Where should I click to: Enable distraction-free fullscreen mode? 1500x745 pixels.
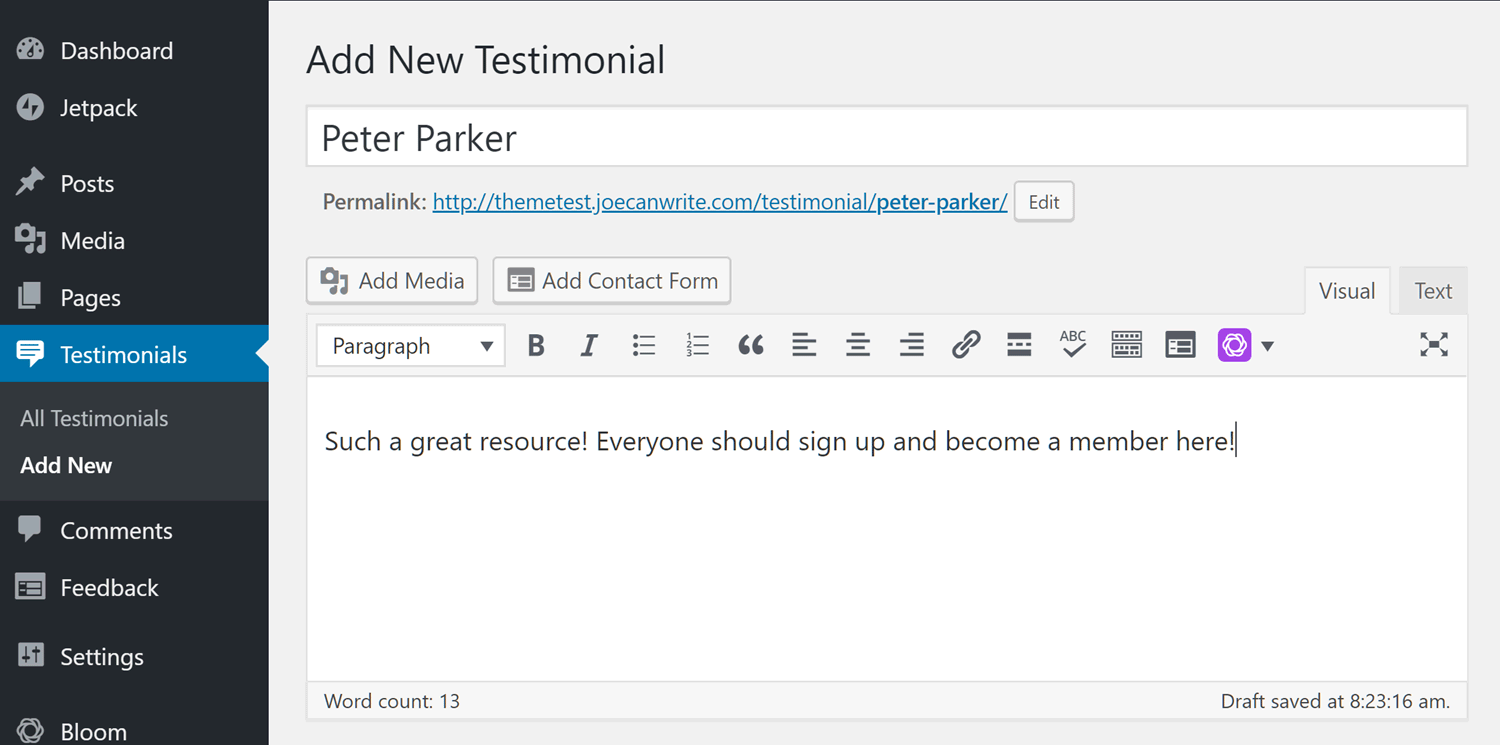pyautogui.click(x=1434, y=346)
